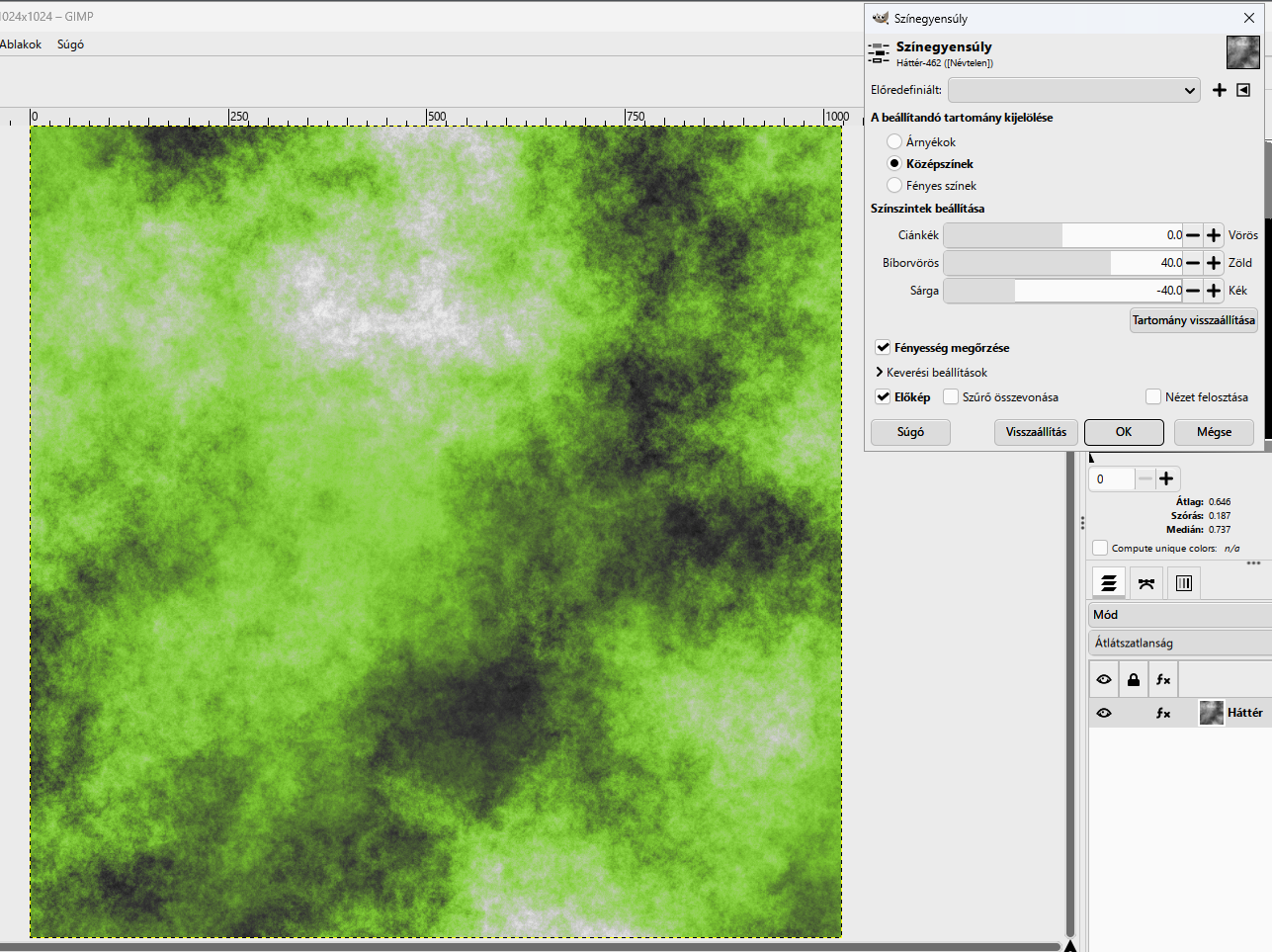Save current settings as a preset with plus icon

tap(1220, 90)
